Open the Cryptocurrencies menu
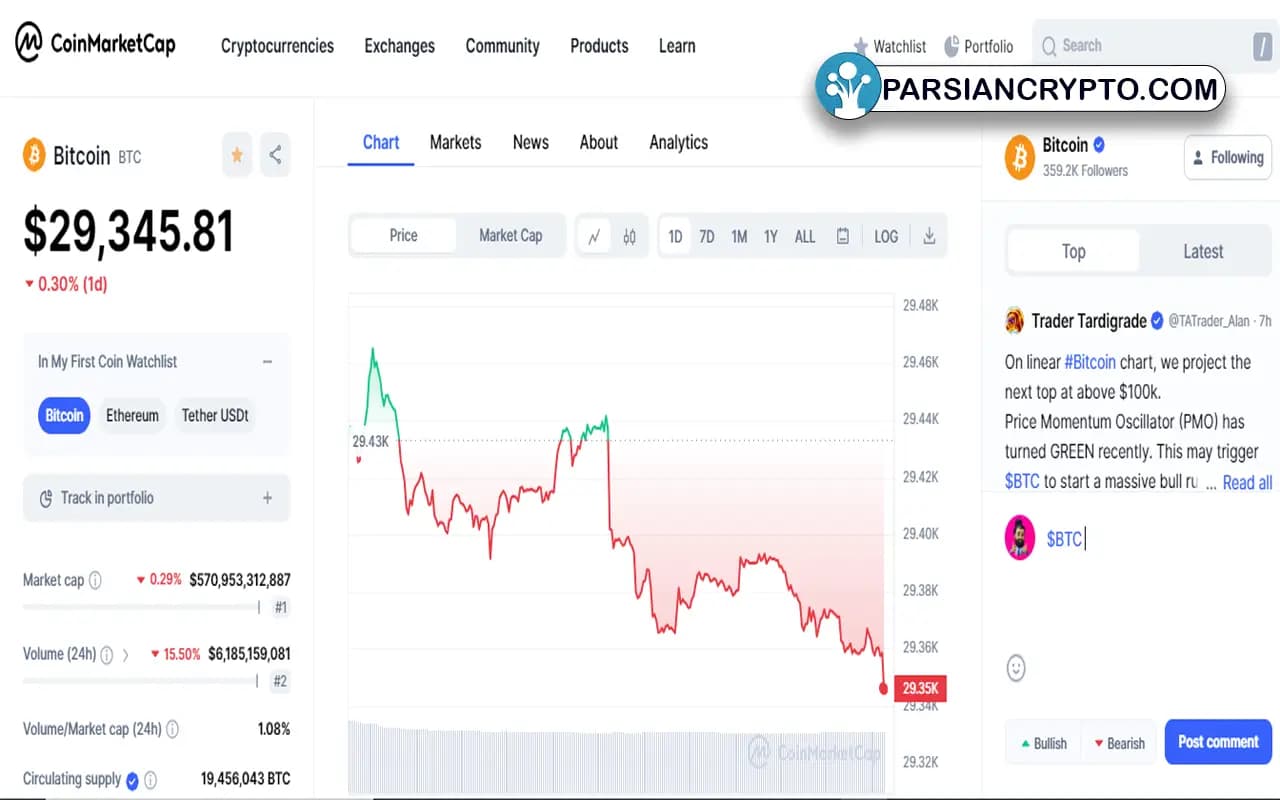Viewport: 1280px width, 800px height. click(277, 46)
